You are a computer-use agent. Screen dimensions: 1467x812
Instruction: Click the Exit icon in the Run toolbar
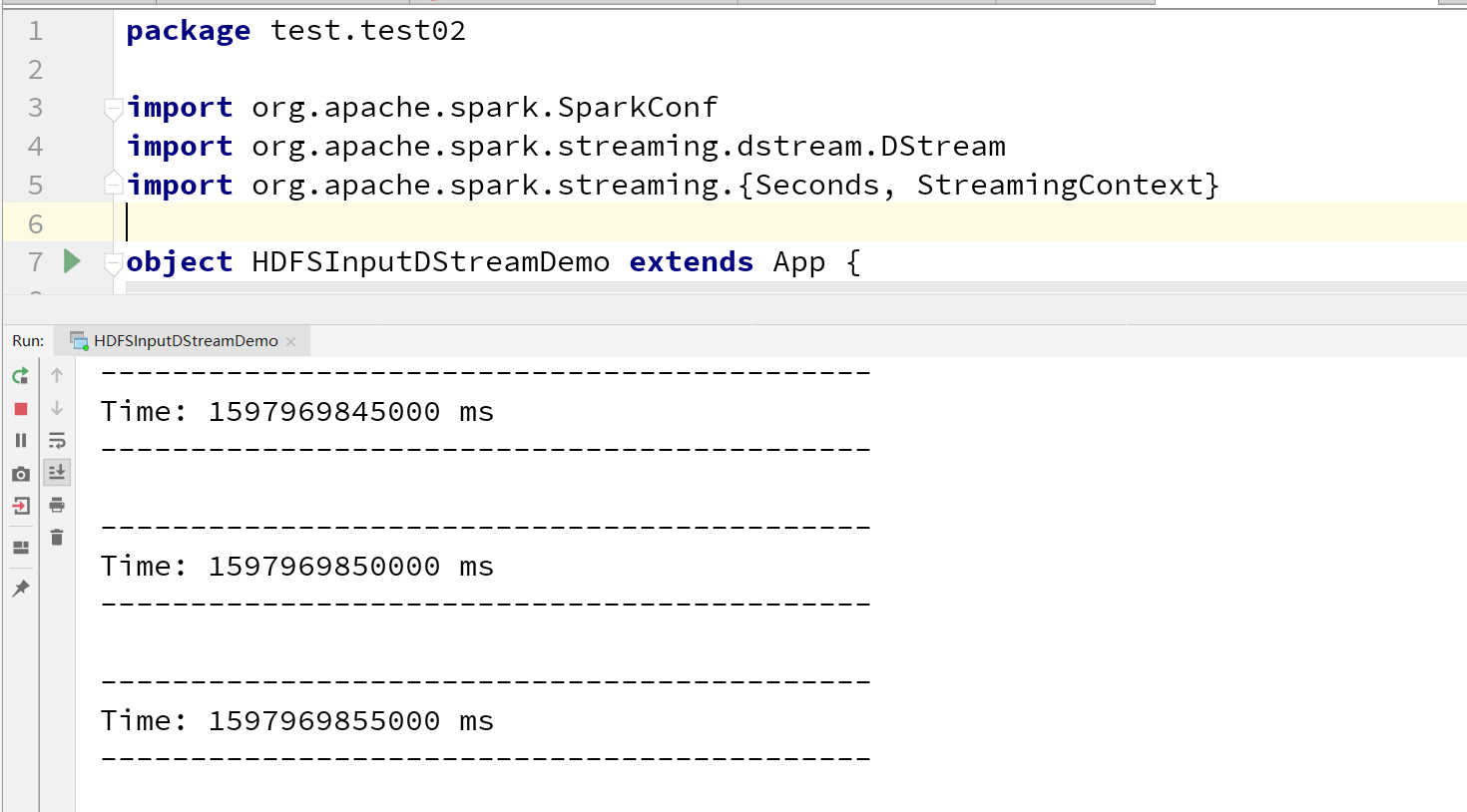pyautogui.click(x=20, y=506)
